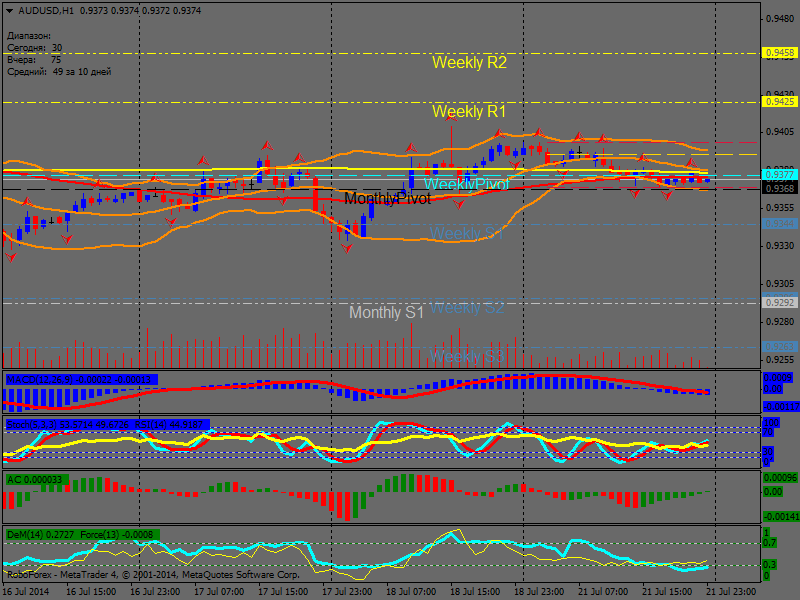Select the Weekly R1 pivot label
This screenshot has width=800, height=600.
[469, 111]
